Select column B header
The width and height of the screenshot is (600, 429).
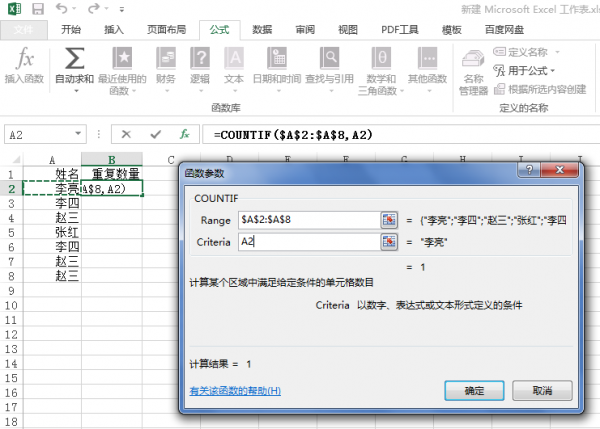[112, 160]
